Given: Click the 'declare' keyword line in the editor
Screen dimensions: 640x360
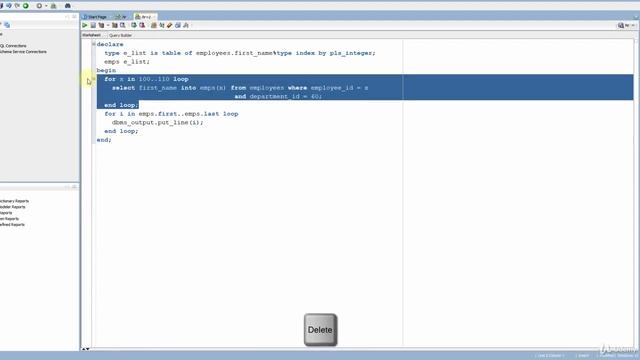Looking at the screenshot, I should click(110, 44).
